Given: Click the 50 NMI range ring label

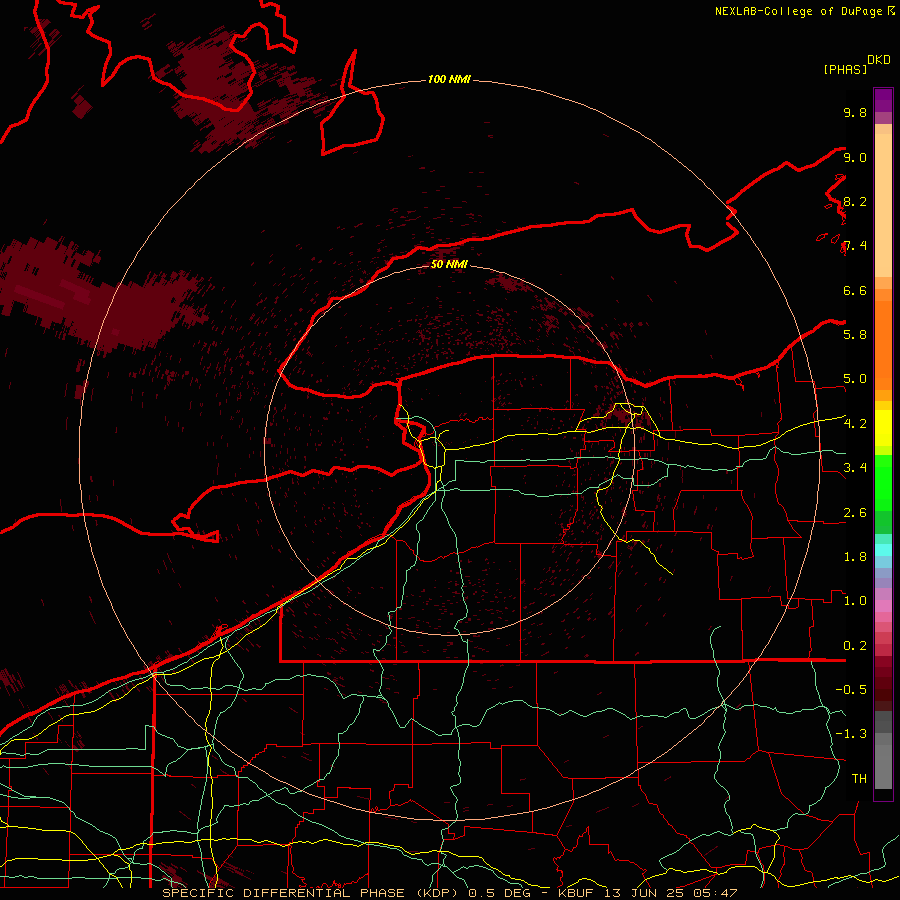Looking at the screenshot, I should pyautogui.click(x=449, y=264).
